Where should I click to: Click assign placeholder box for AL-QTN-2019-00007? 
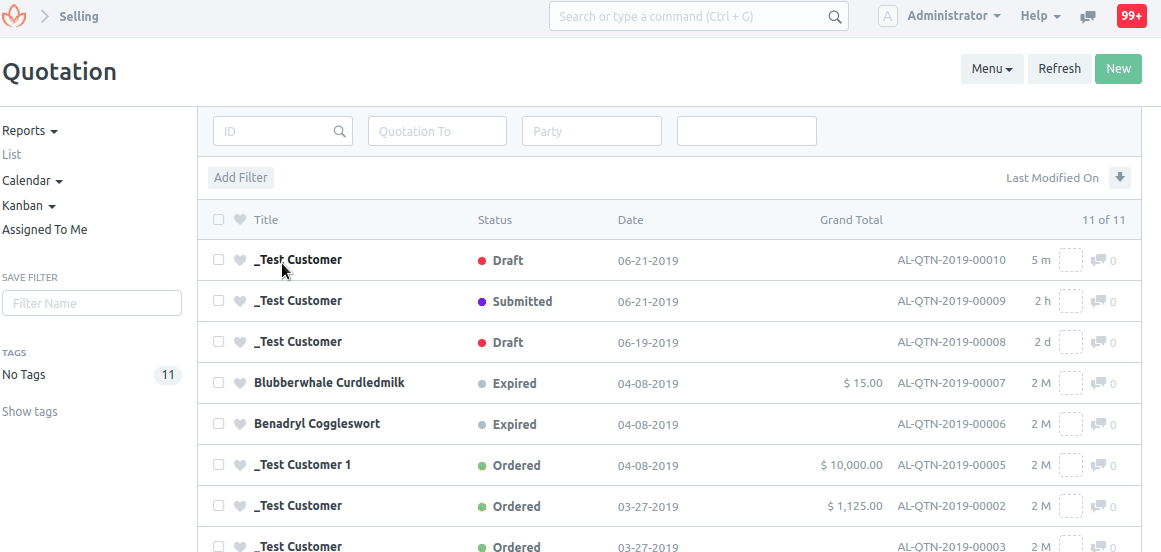pos(1071,383)
